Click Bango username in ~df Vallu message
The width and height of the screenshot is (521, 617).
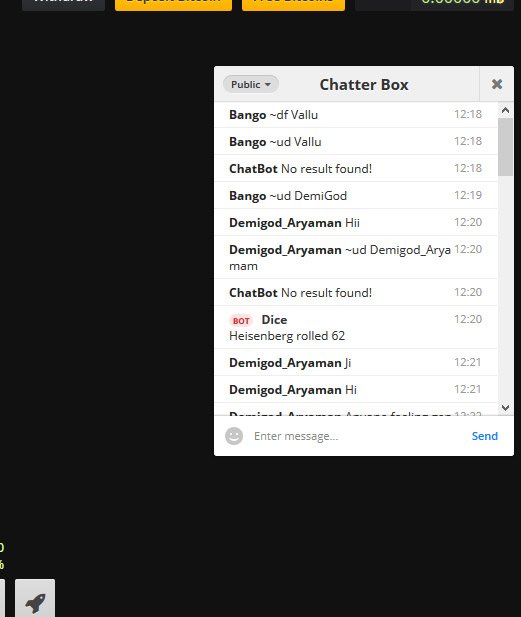[x=248, y=115]
